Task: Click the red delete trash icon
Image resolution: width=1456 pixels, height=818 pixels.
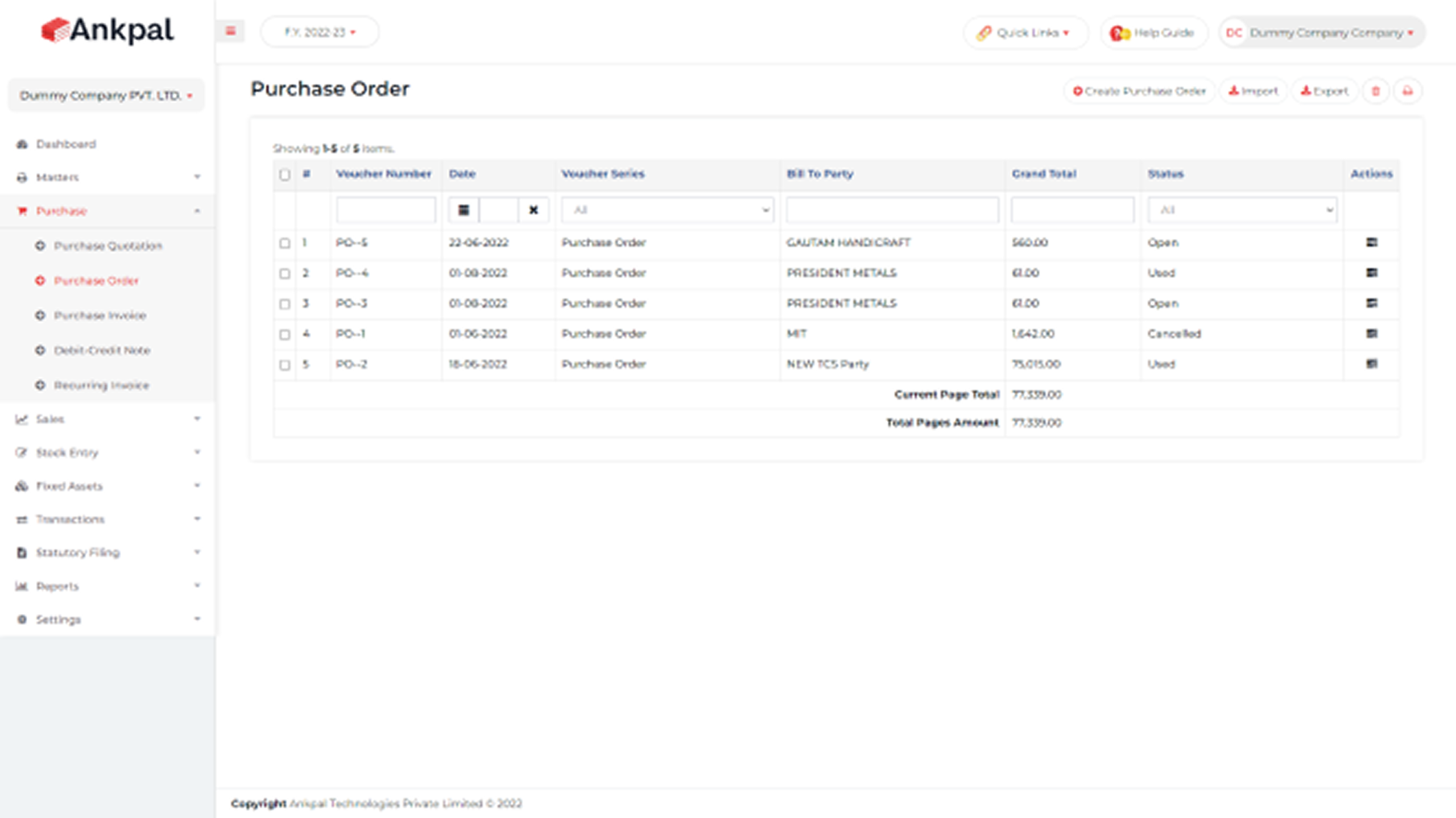Action: pyautogui.click(x=1375, y=91)
